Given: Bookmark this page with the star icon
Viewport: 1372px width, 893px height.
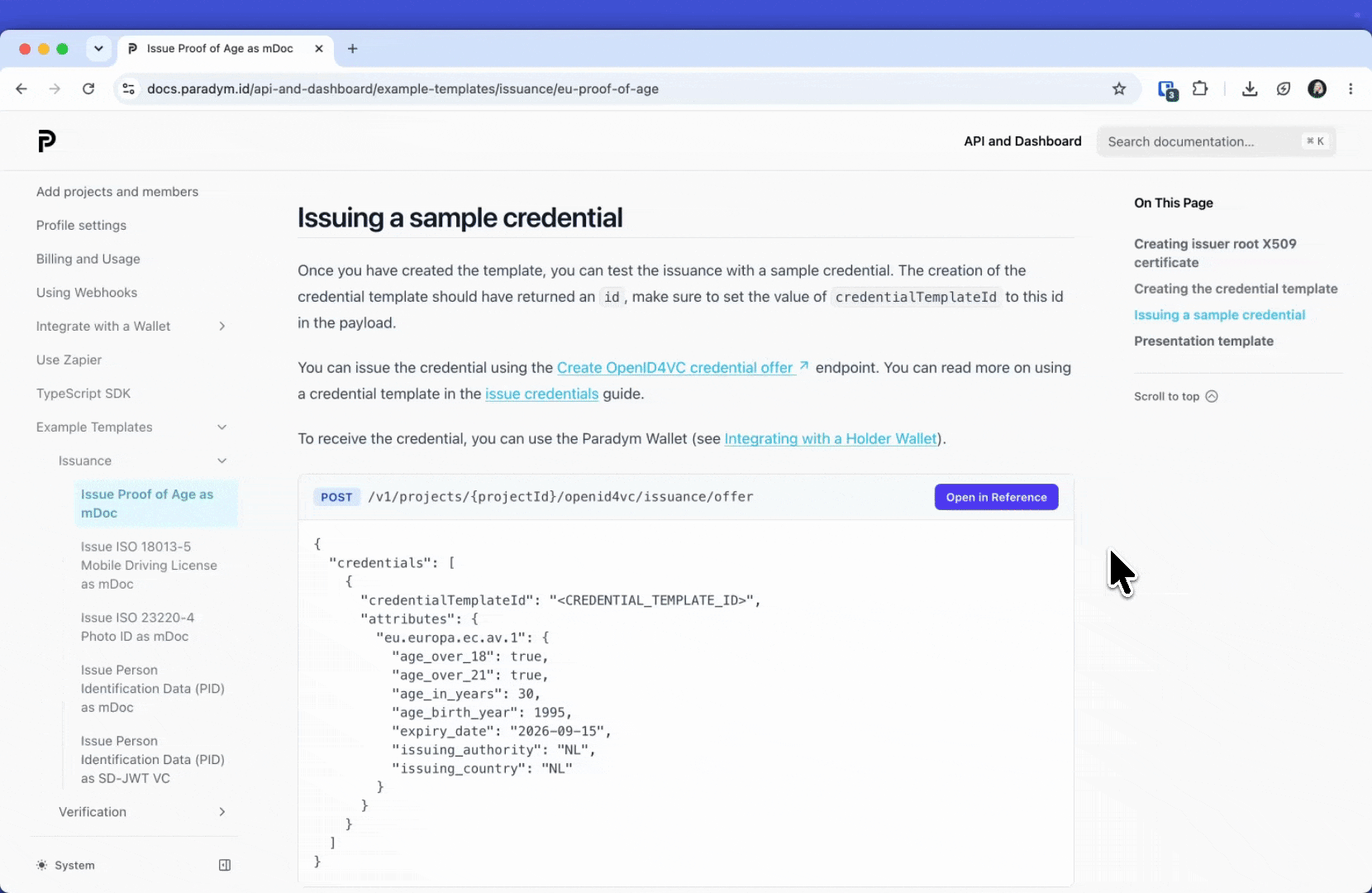Looking at the screenshot, I should 1119,88.
